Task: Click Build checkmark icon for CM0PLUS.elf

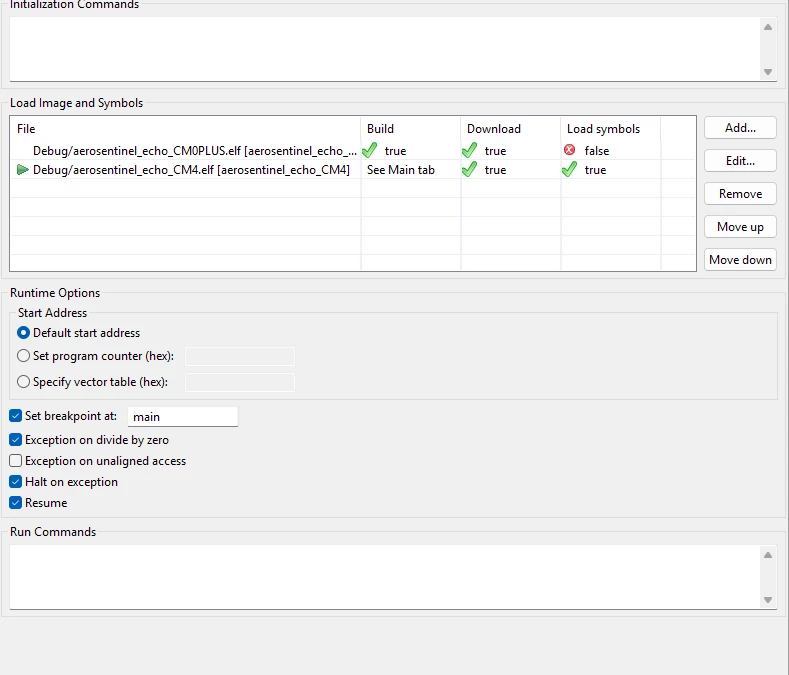Action: point(370,150)
